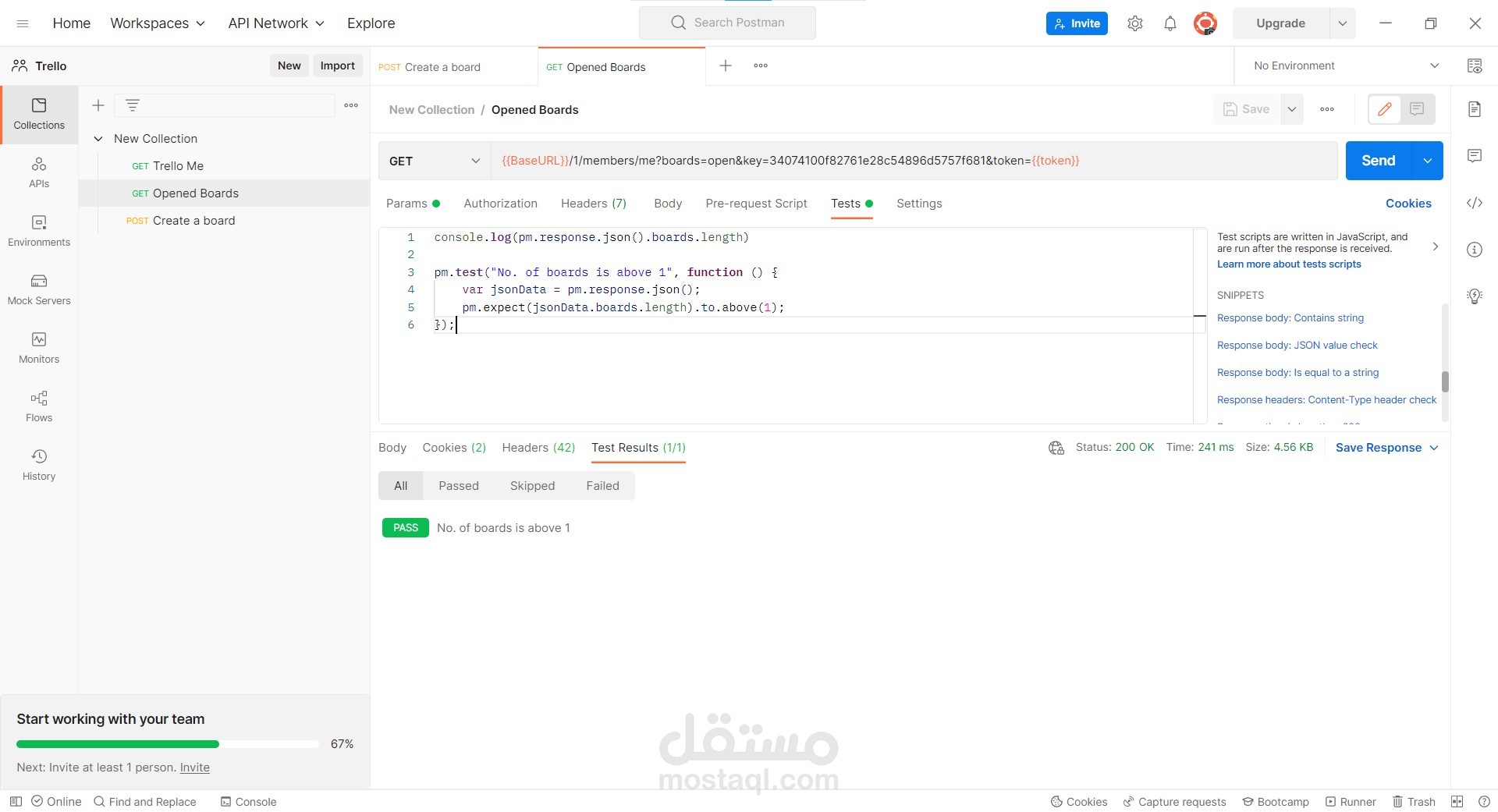
Task: Open the Flows sidebar section
Action: pos(39,406)
